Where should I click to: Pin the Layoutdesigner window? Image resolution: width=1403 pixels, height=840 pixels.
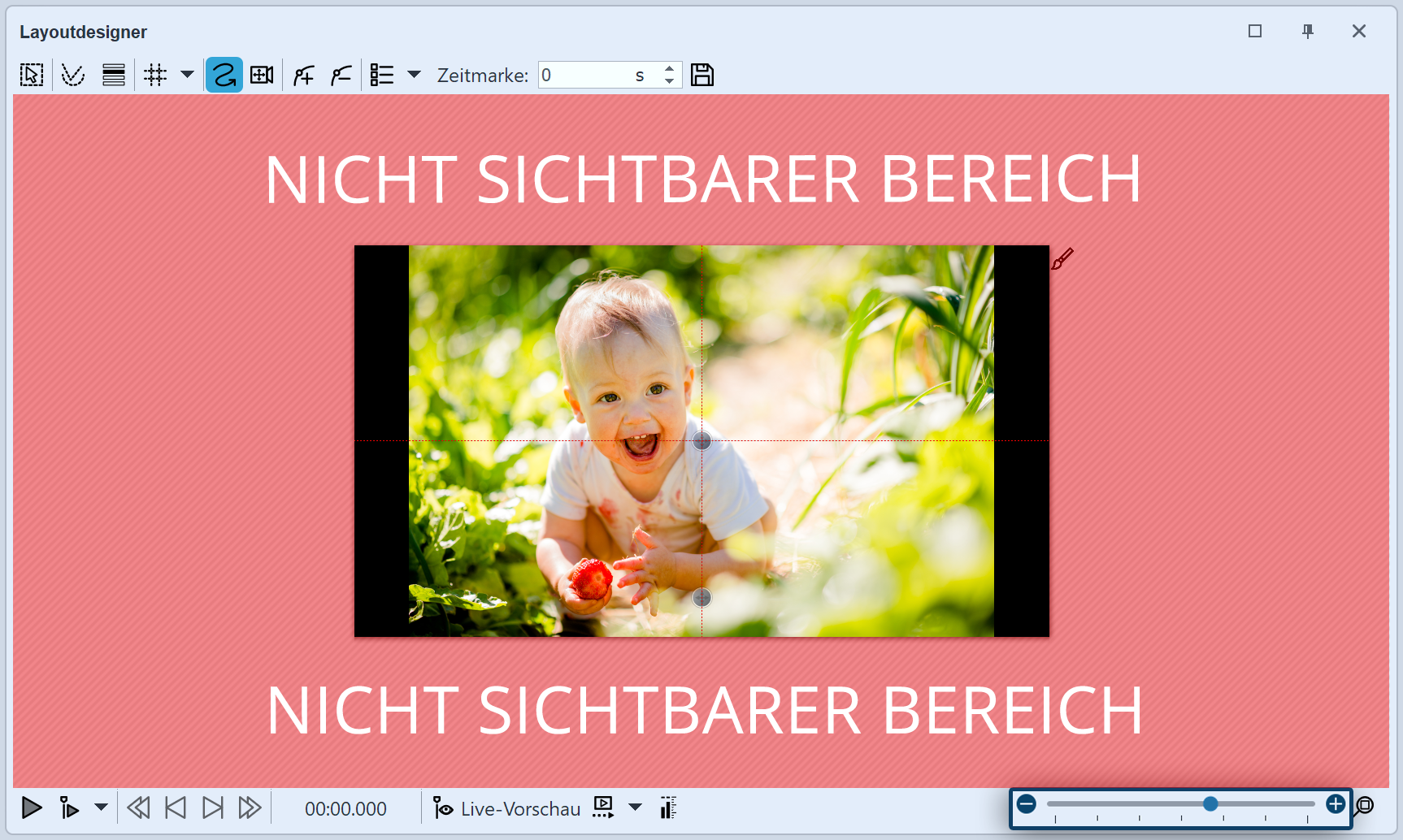(x=1308, y=31)
